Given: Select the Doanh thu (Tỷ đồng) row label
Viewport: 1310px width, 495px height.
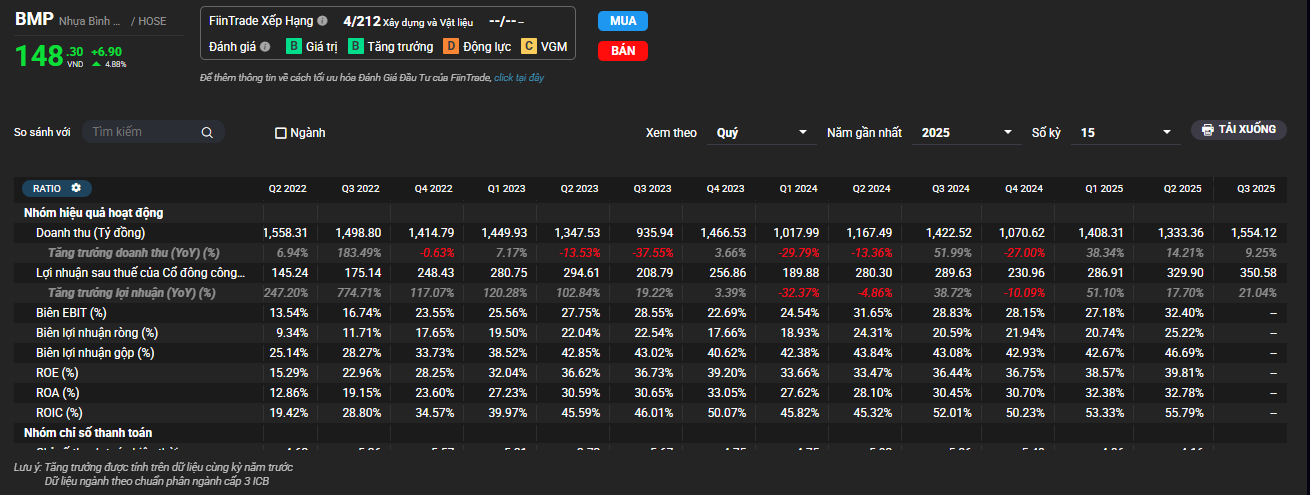Looking at the screenshot, I should point(90,233).
